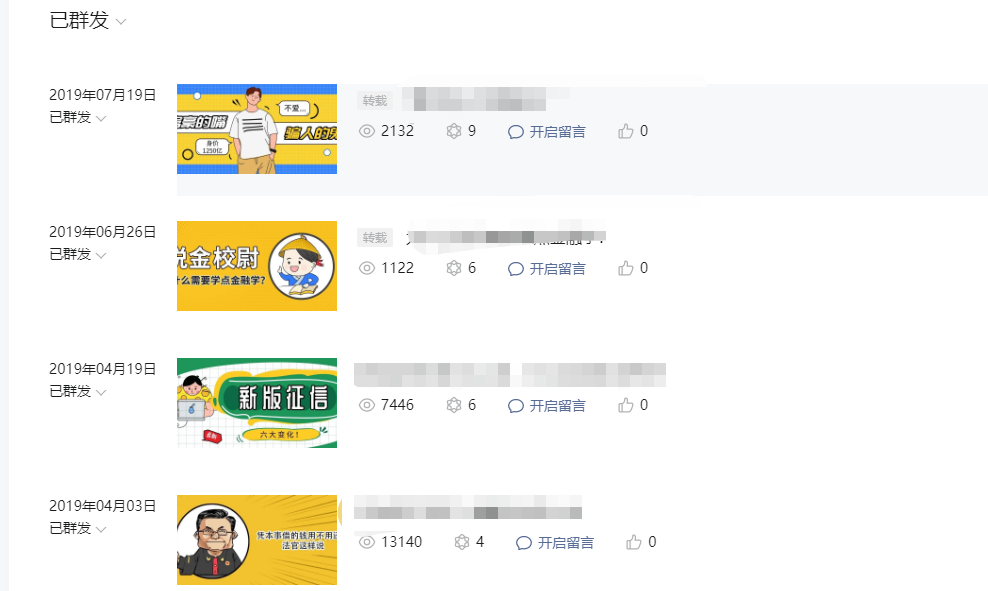988x591 pixels.
Task: Click the share flower icon showing 4
Action: [x=462, y=542]
